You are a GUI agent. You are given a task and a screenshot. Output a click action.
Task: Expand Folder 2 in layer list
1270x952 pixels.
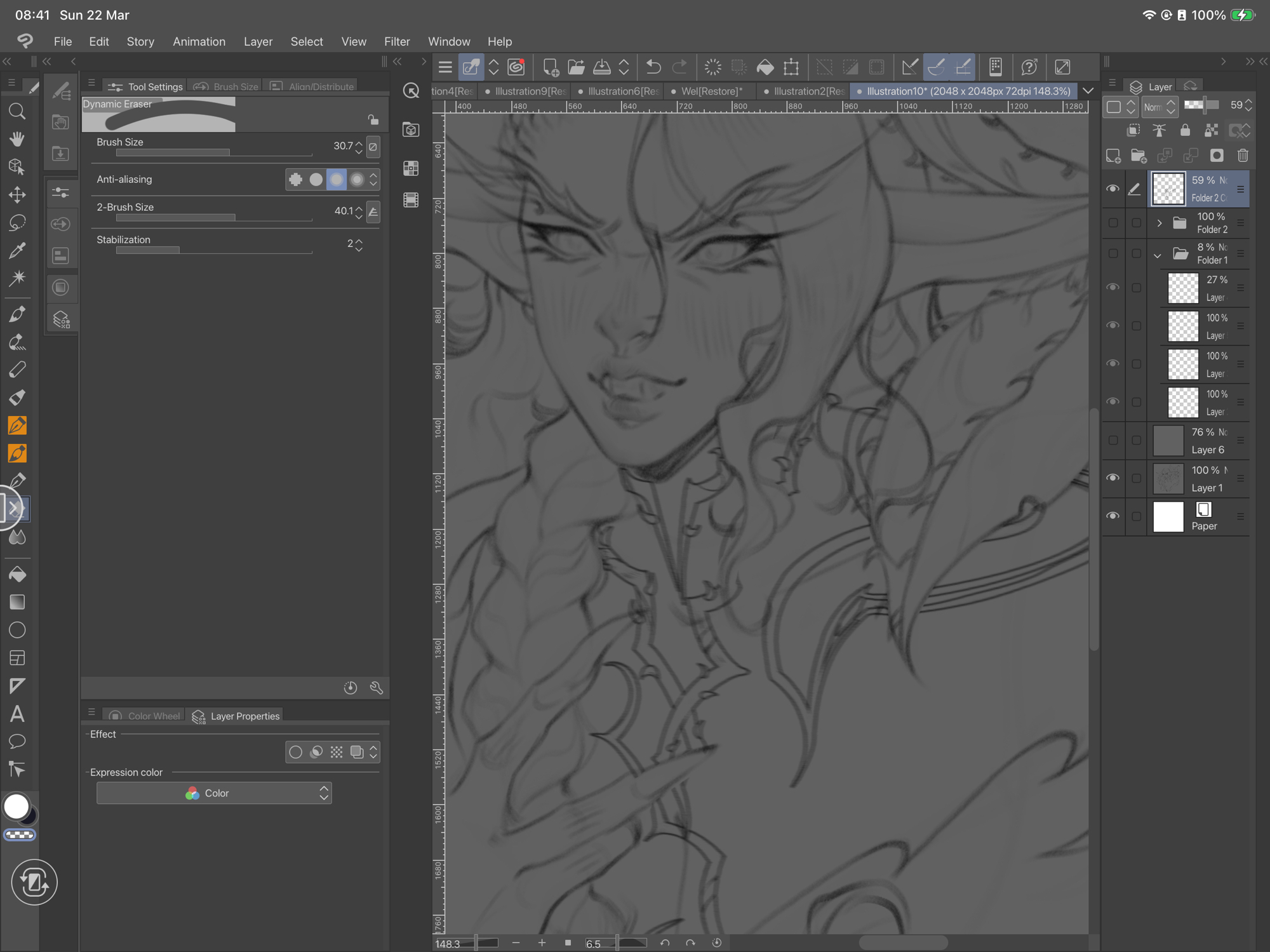(1159, 223)
